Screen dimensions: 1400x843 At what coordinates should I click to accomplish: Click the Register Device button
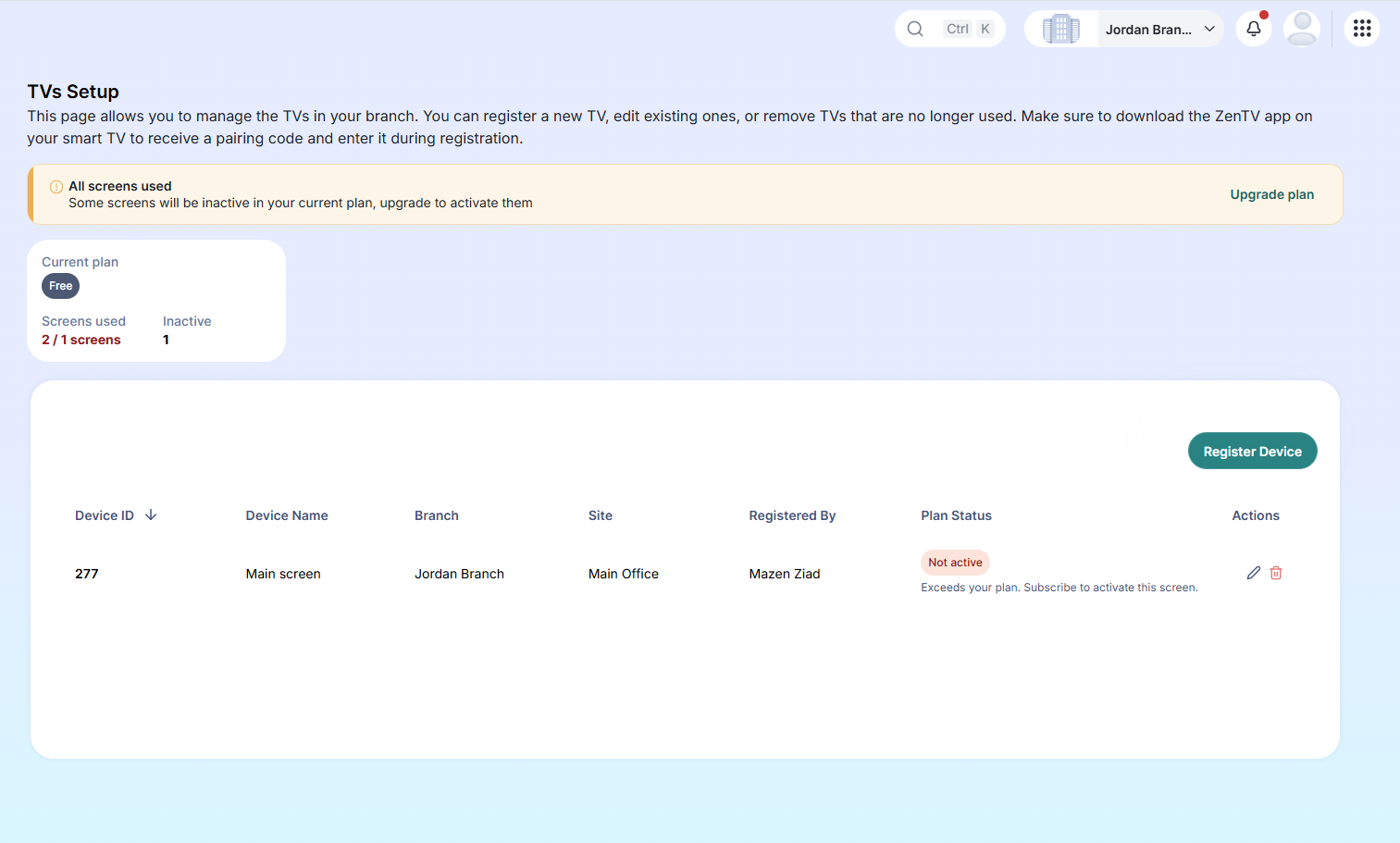[x=1253, y=451]
